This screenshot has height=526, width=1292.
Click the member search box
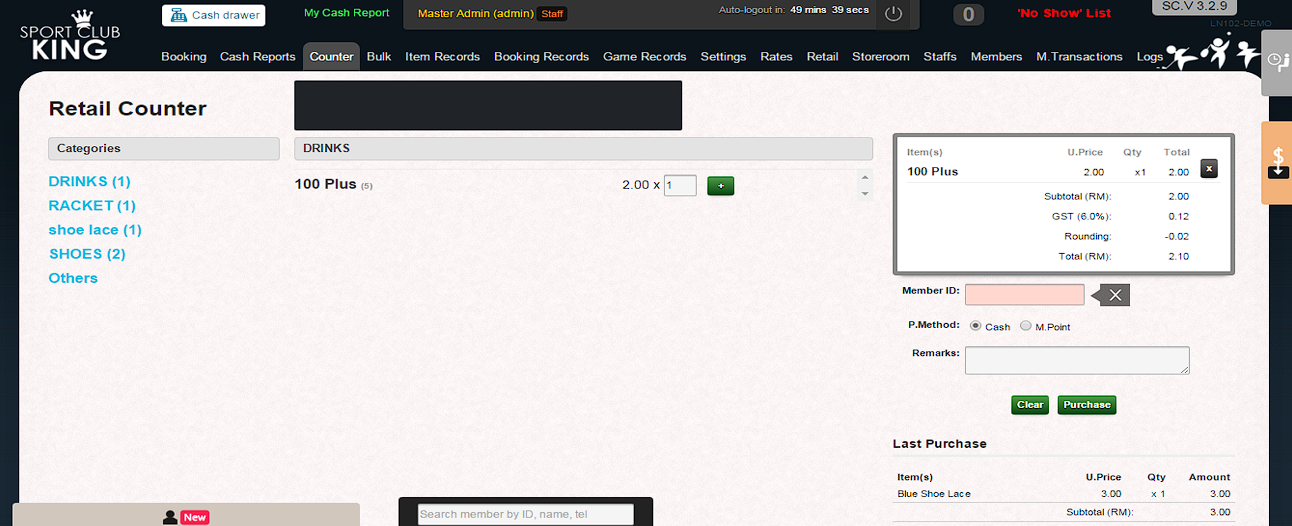pyautogui.click(x=525, y=514)
